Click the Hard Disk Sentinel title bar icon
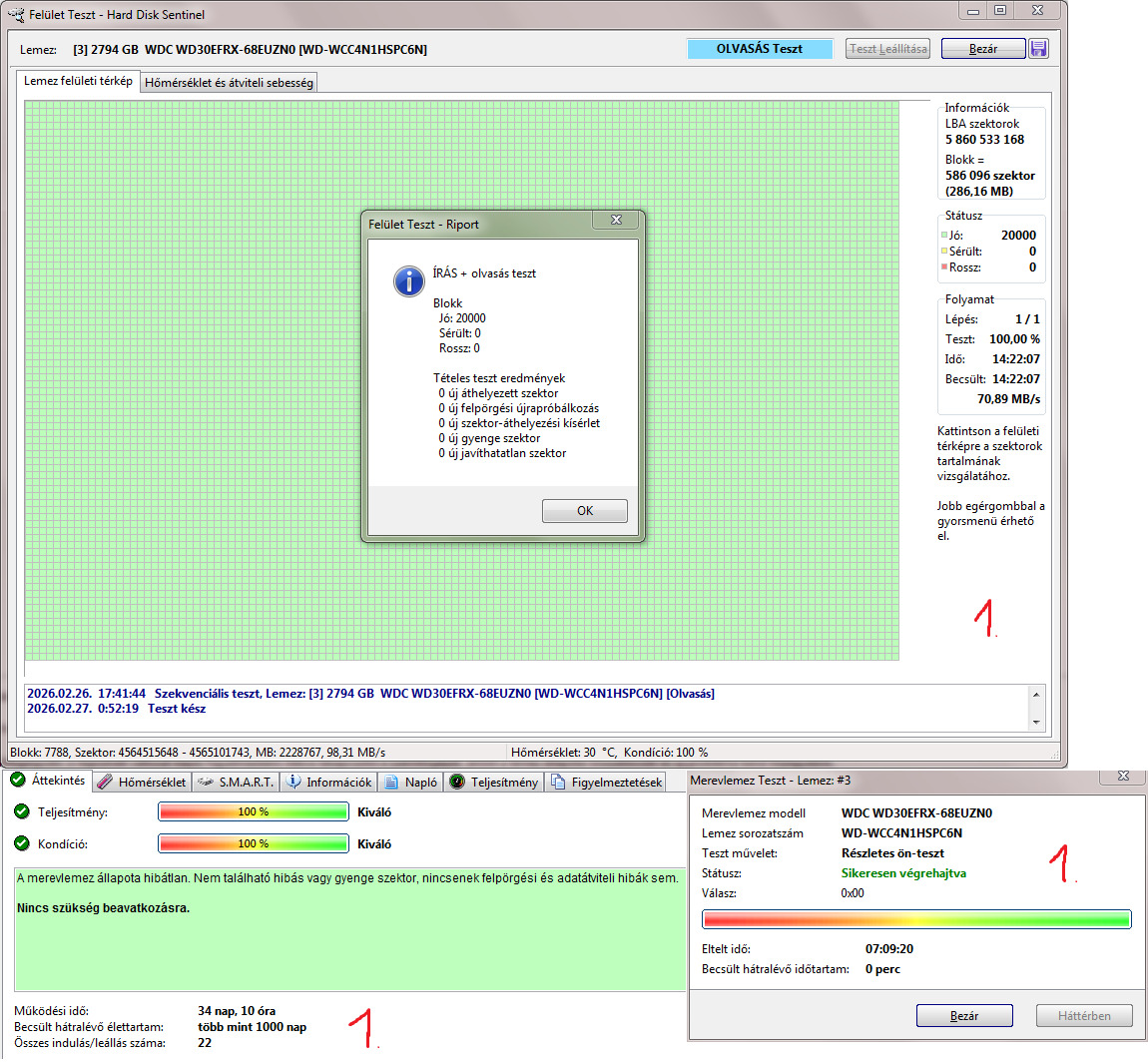 (15, 14)
